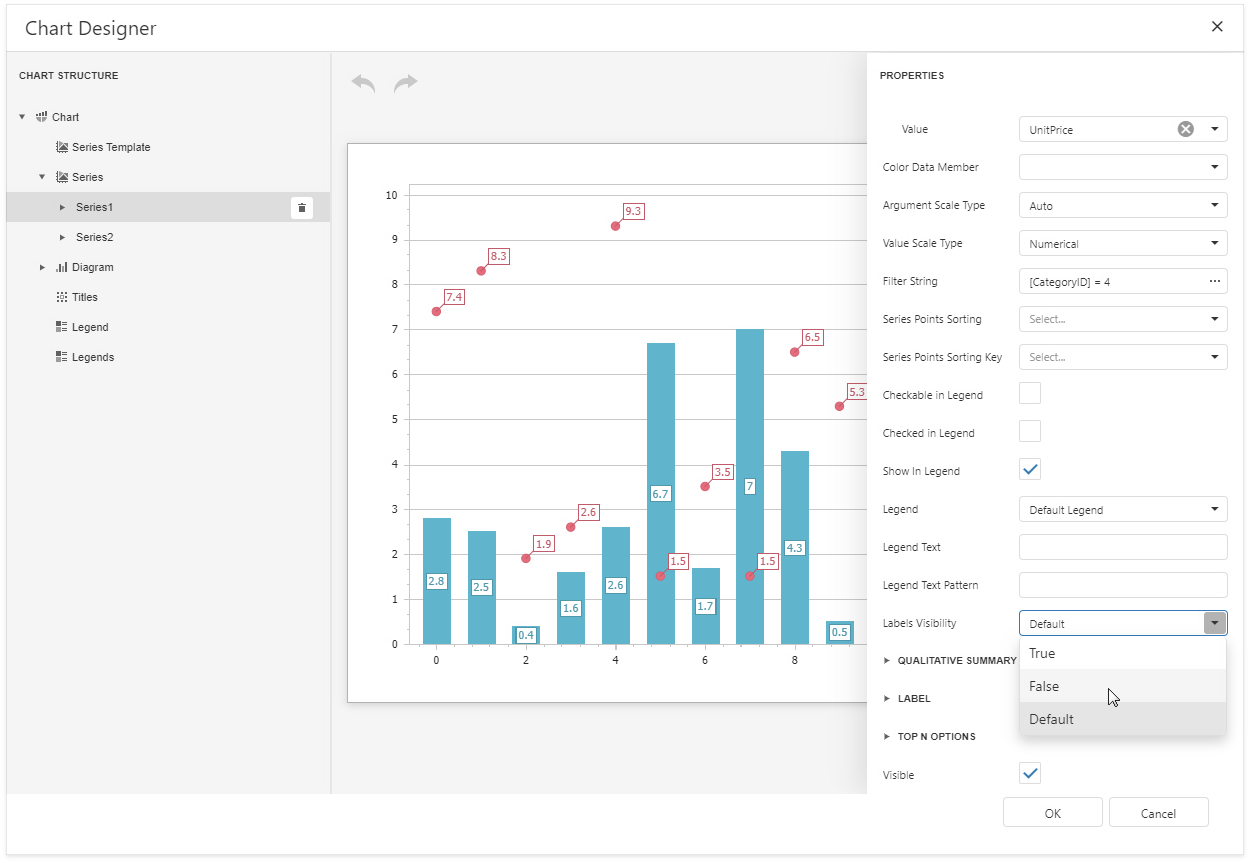Image resolution: width=1250 pixels, height=863 pixels.
Task: Select False in the Labels Visibility dropdown
Action: [x=1043, y=686]
